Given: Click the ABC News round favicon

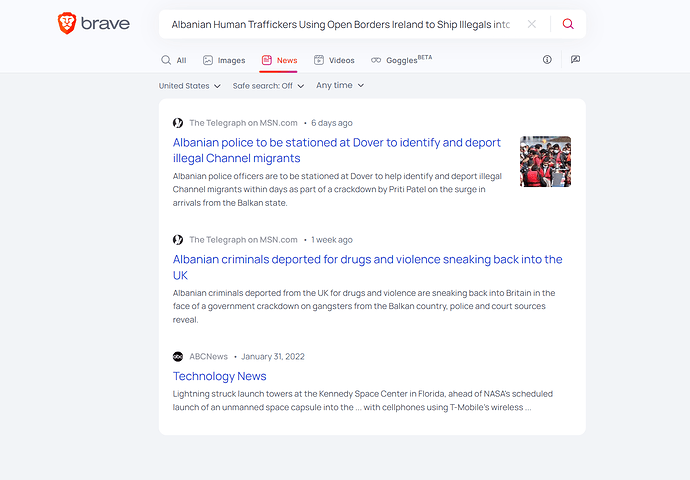Looking at the screenshot, I should [178, 356].
